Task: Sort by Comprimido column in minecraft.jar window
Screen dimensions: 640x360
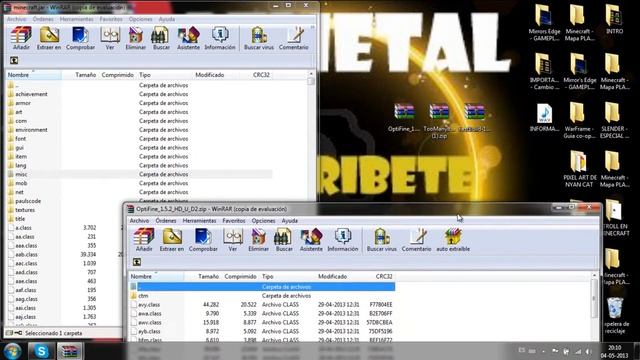Action: (117, 75)
